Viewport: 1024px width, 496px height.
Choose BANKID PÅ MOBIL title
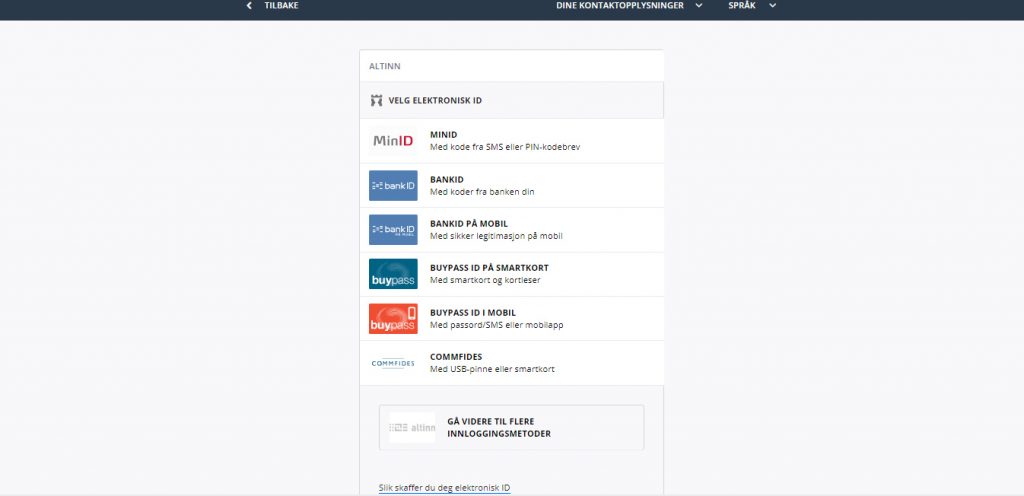click(x=469, y=224)
